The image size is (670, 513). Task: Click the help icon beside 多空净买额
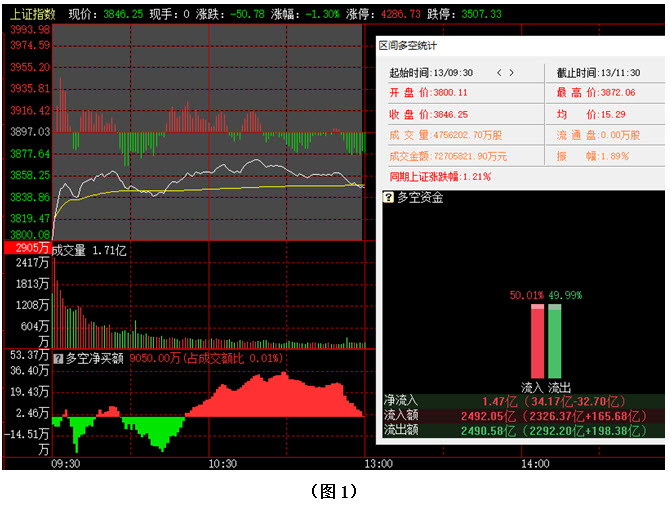point(58,357)
